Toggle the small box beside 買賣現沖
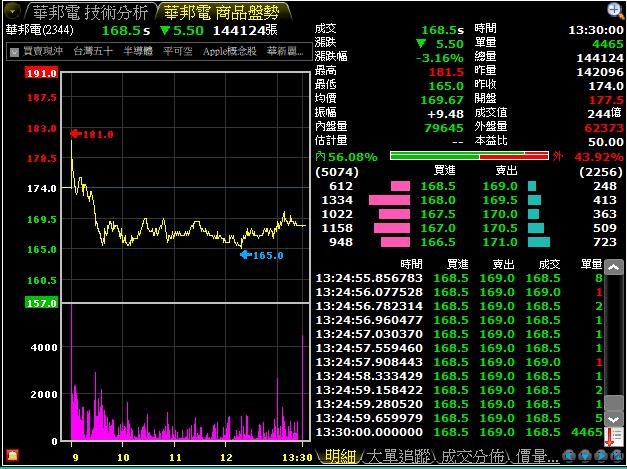 pyautogui.click(x=14, y=52)
